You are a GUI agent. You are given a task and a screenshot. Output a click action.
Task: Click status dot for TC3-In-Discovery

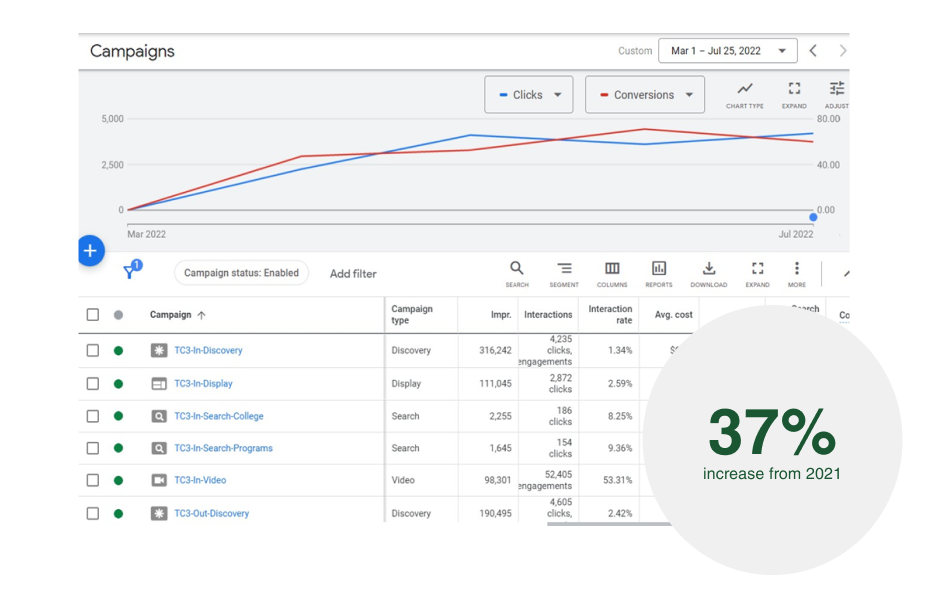click(x=118, y=350)
